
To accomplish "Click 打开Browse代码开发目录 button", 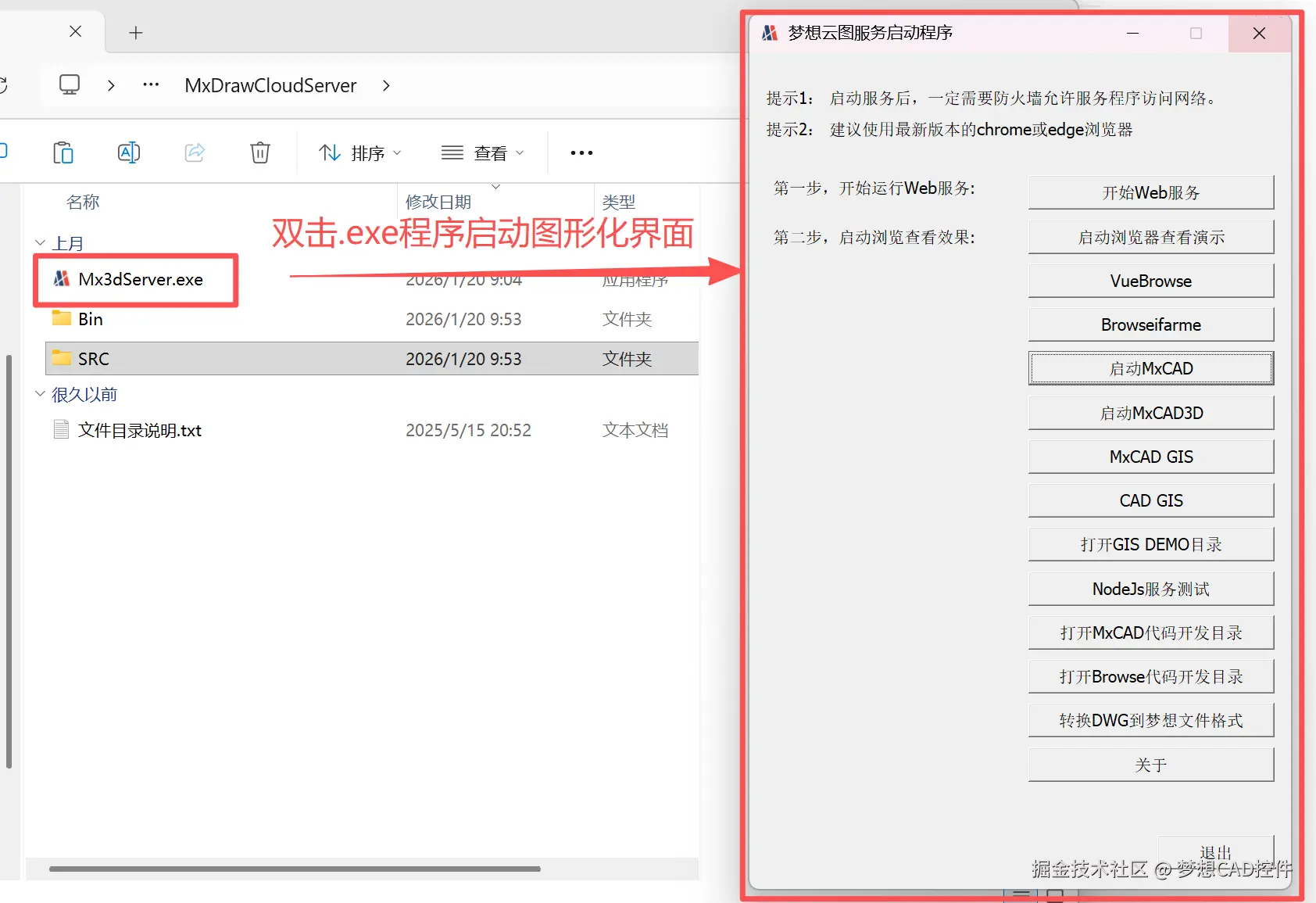I will (1151, 676).
